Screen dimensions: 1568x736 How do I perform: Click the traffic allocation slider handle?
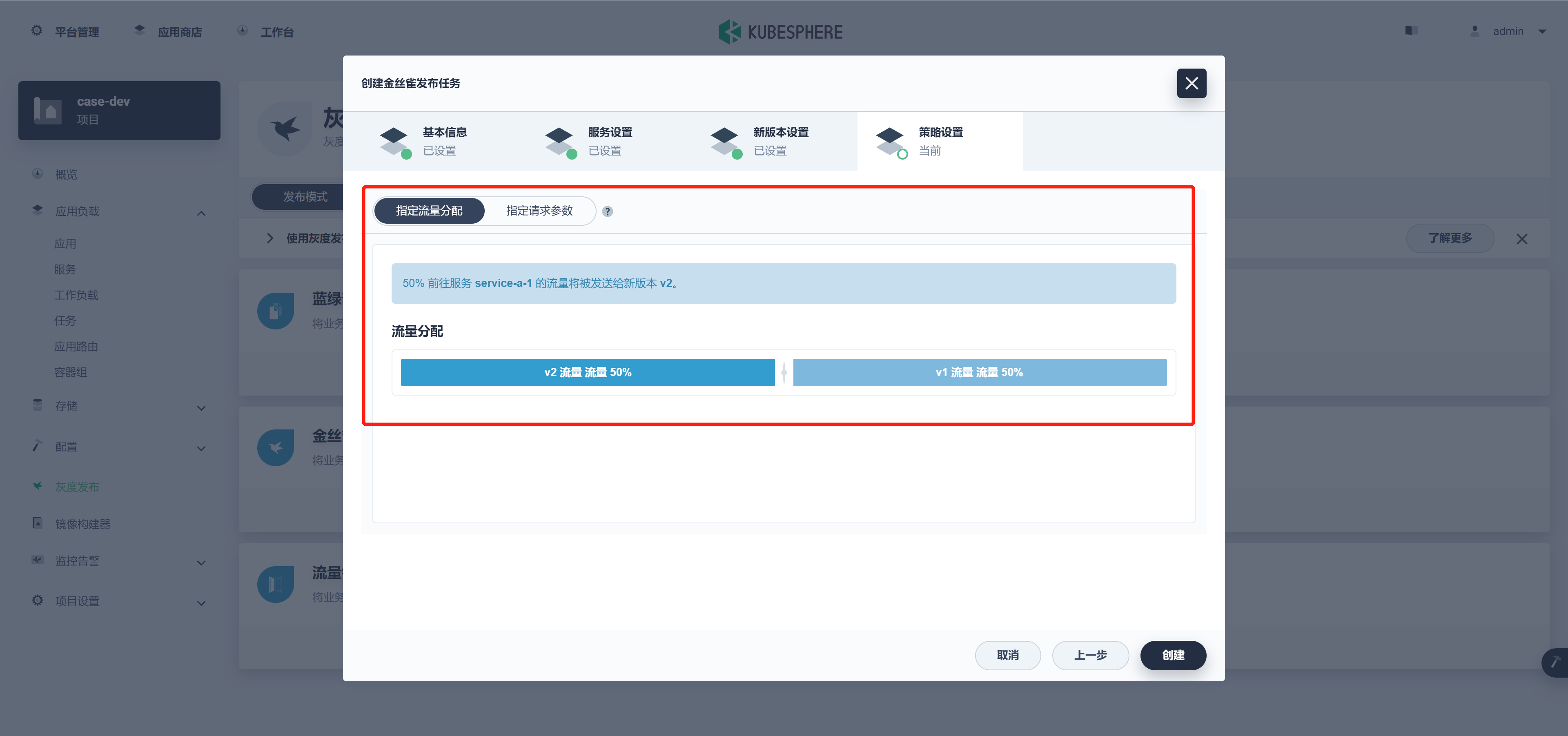click(784, 371)
